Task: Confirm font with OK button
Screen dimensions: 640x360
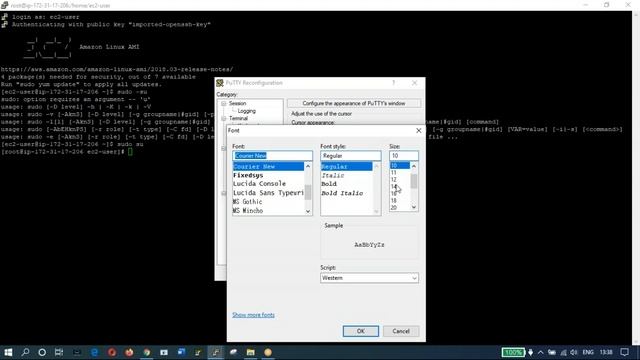Action: click(x=361, y=331)
